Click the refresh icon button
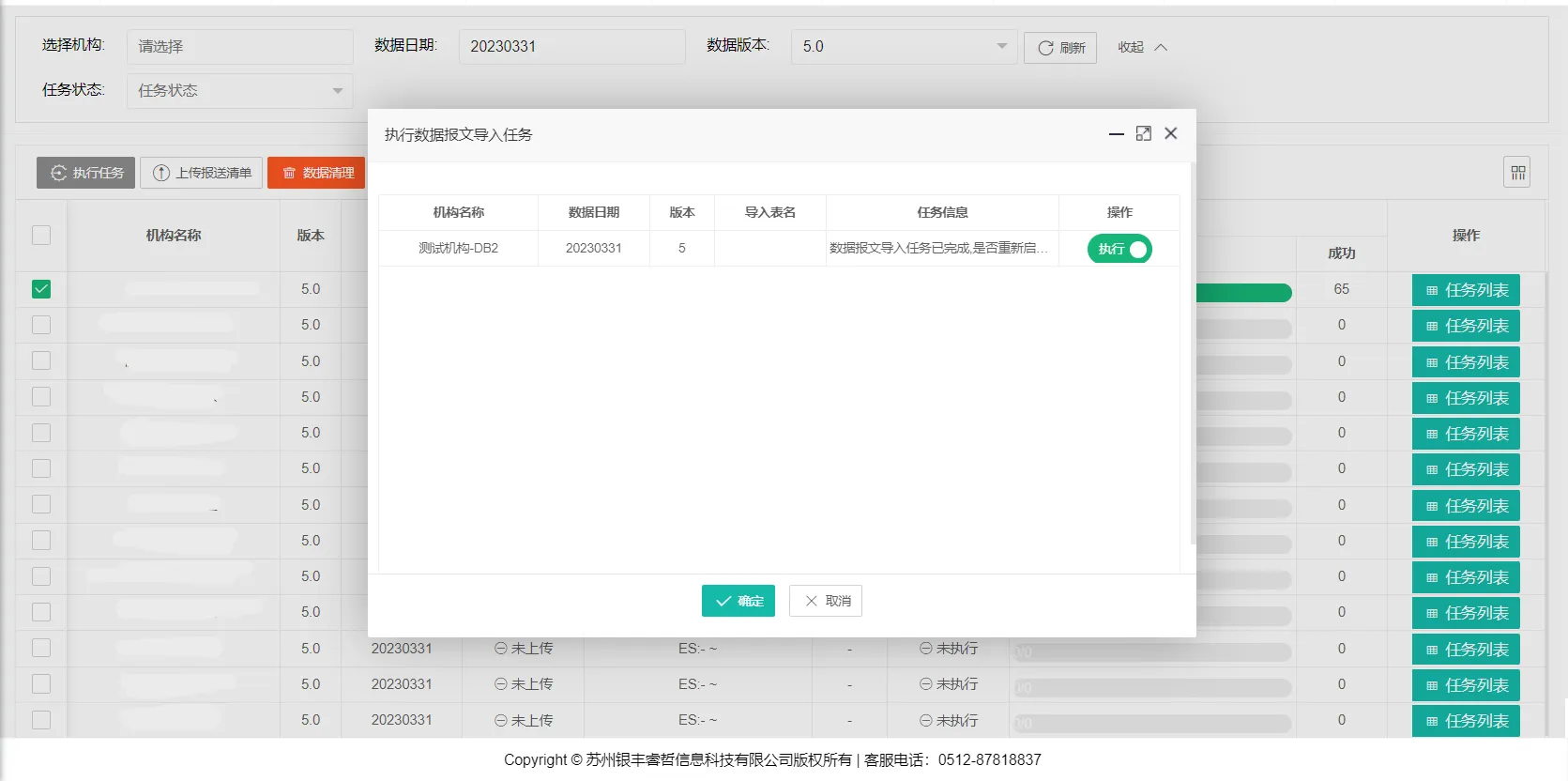 (x=1060, y=48)
